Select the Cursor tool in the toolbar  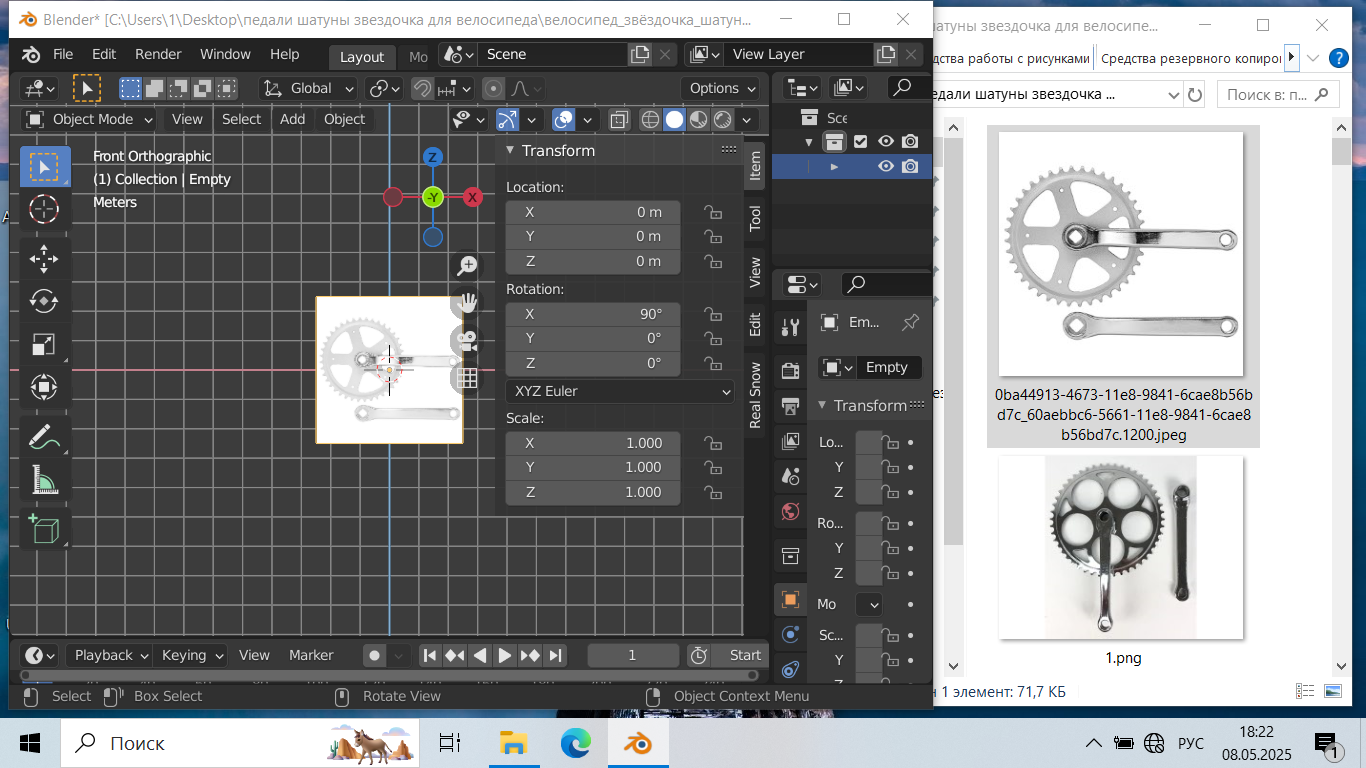tap(44, 209)
